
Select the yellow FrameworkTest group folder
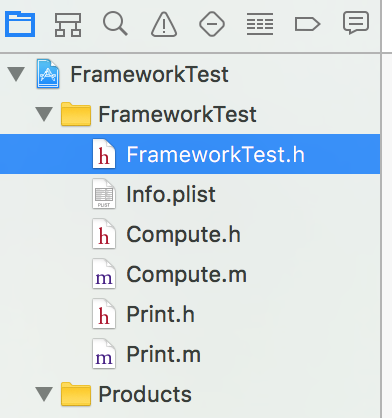[x=76, y=114]
